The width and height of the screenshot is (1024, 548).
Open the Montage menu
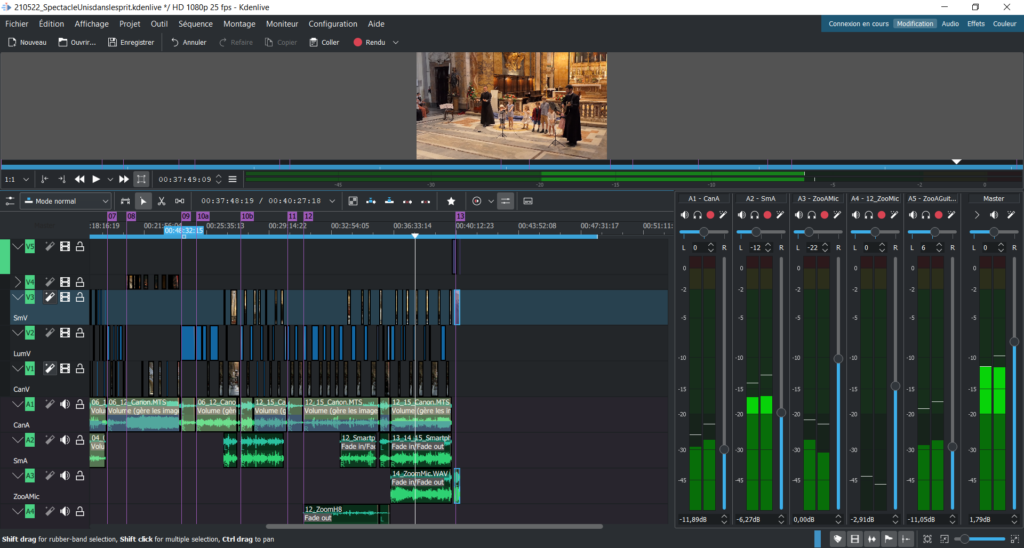tap(239, 24)
